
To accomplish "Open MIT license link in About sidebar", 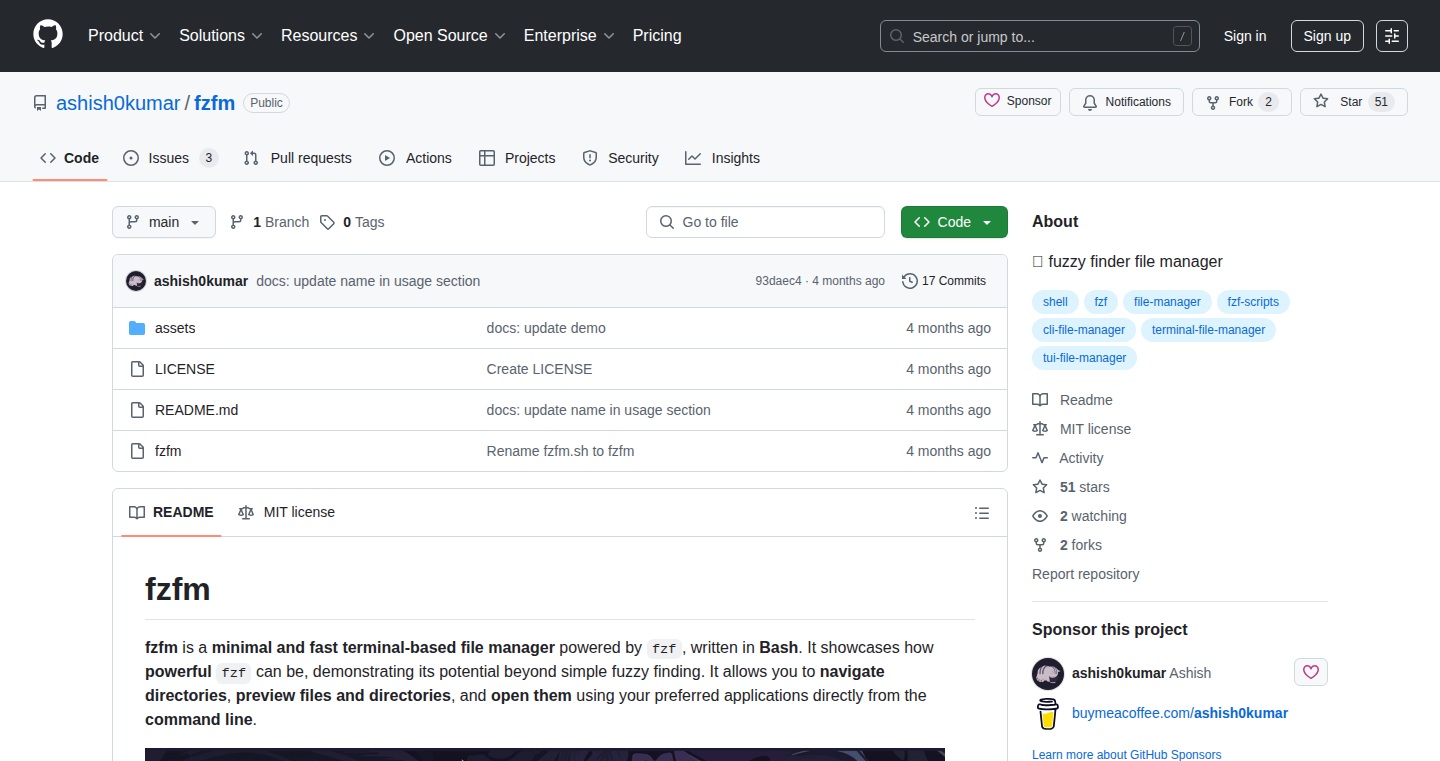I will [1081, 429].
